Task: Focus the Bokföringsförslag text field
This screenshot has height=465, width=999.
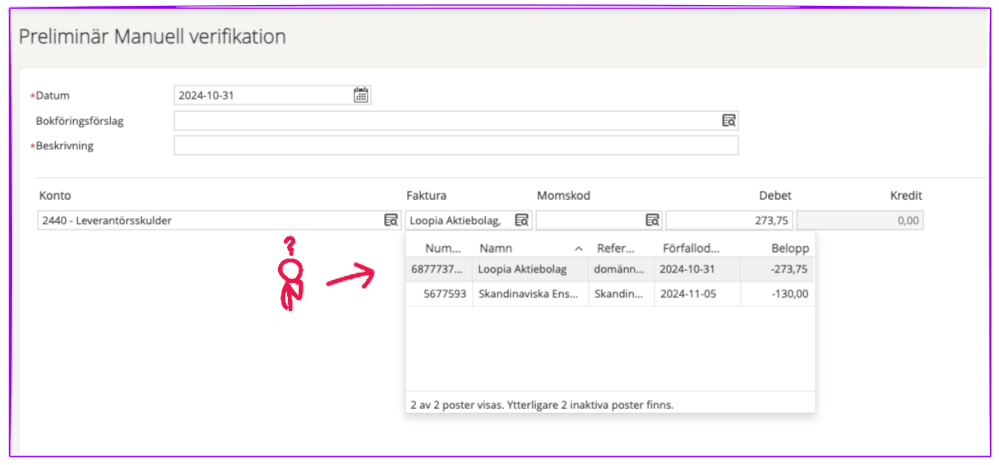Action: tap(445, 120)
